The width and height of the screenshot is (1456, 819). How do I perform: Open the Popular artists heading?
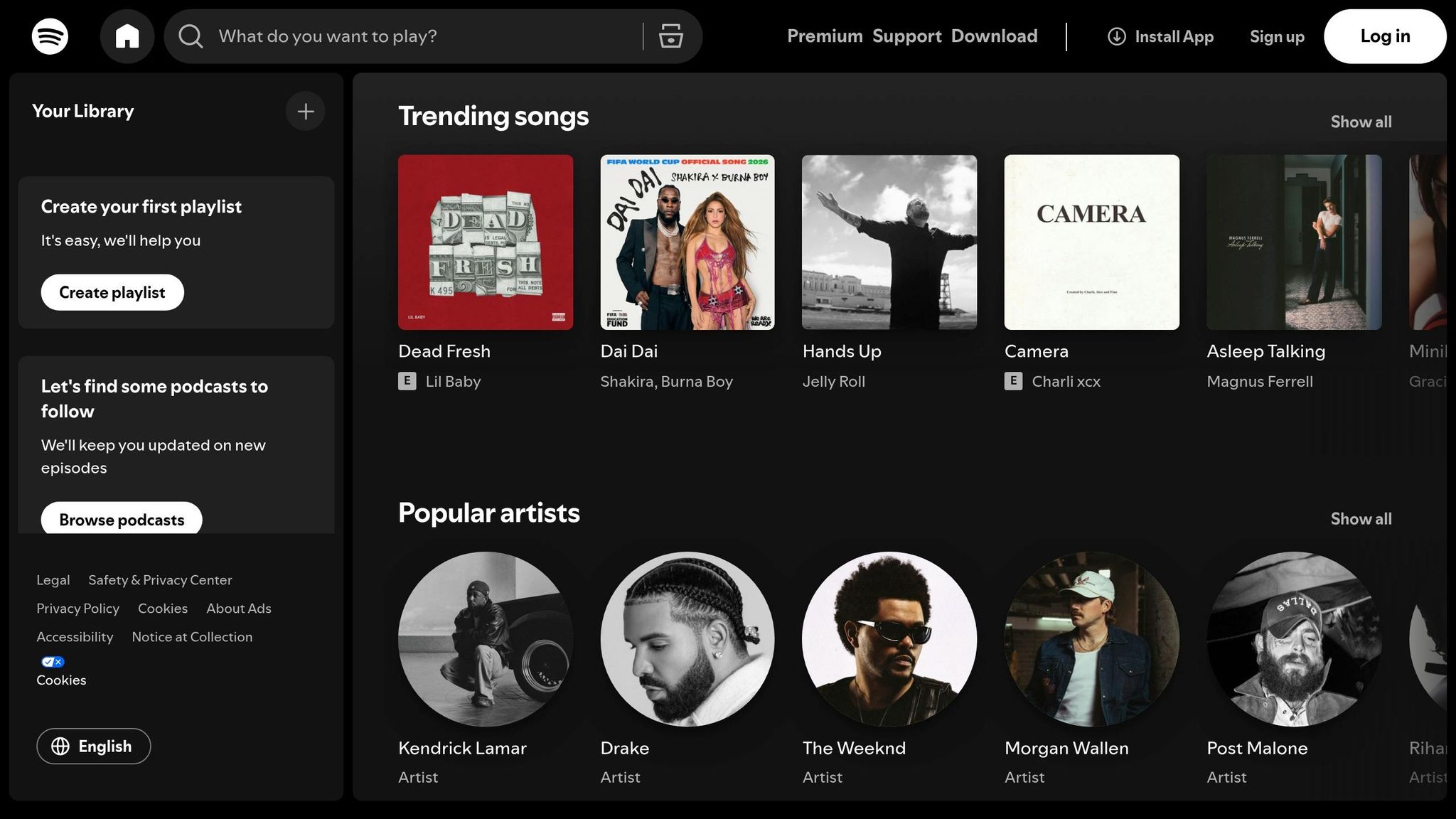coord(489,513)
